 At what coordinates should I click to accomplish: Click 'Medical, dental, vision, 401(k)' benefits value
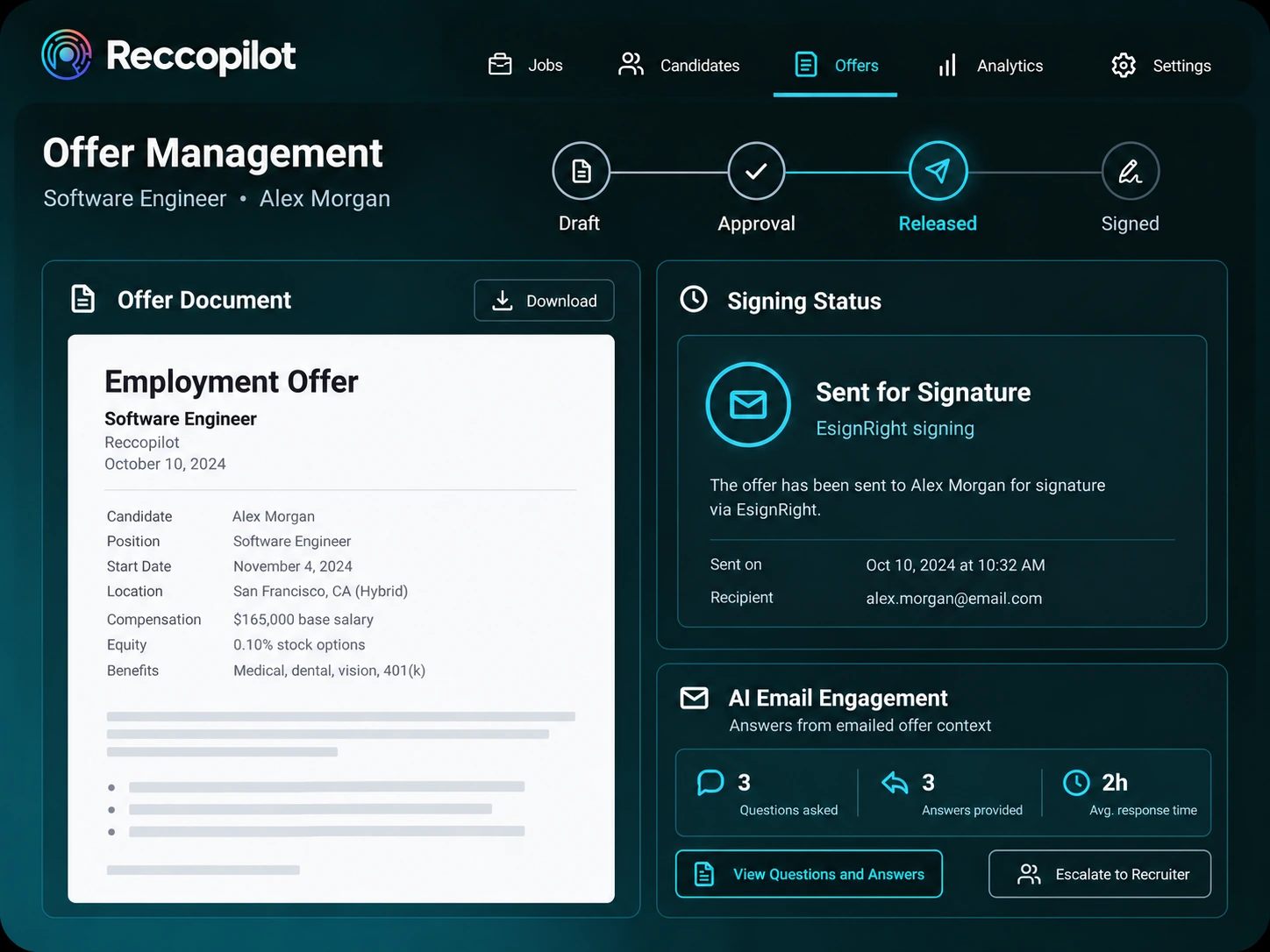pos(329,671)
